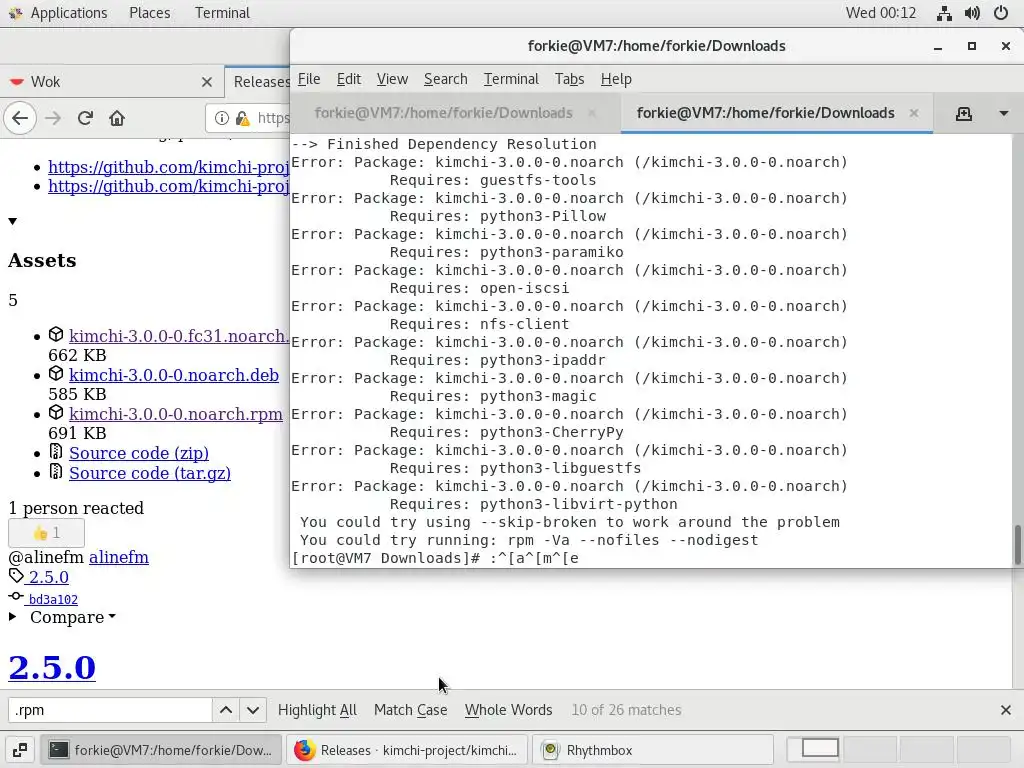Click zip file icon beside Source code (zip)
The height and width of the screenshot is (768, 1024).
tap(56, 451)
